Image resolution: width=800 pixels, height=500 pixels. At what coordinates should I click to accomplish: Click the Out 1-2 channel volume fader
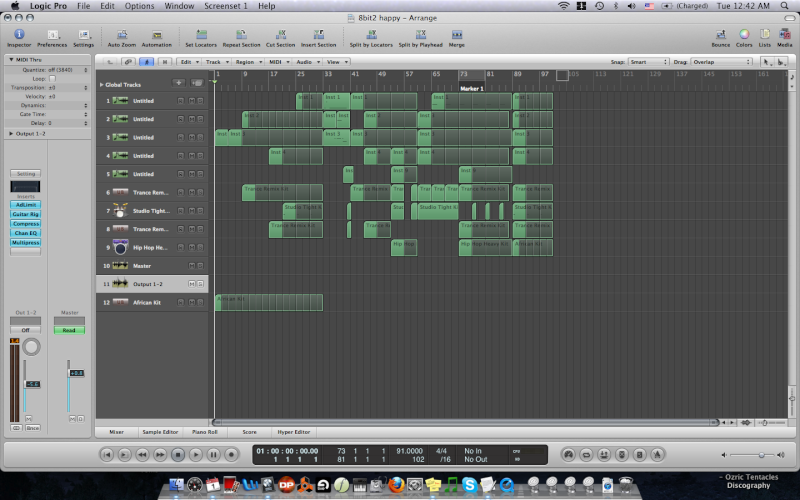point(32,384)
